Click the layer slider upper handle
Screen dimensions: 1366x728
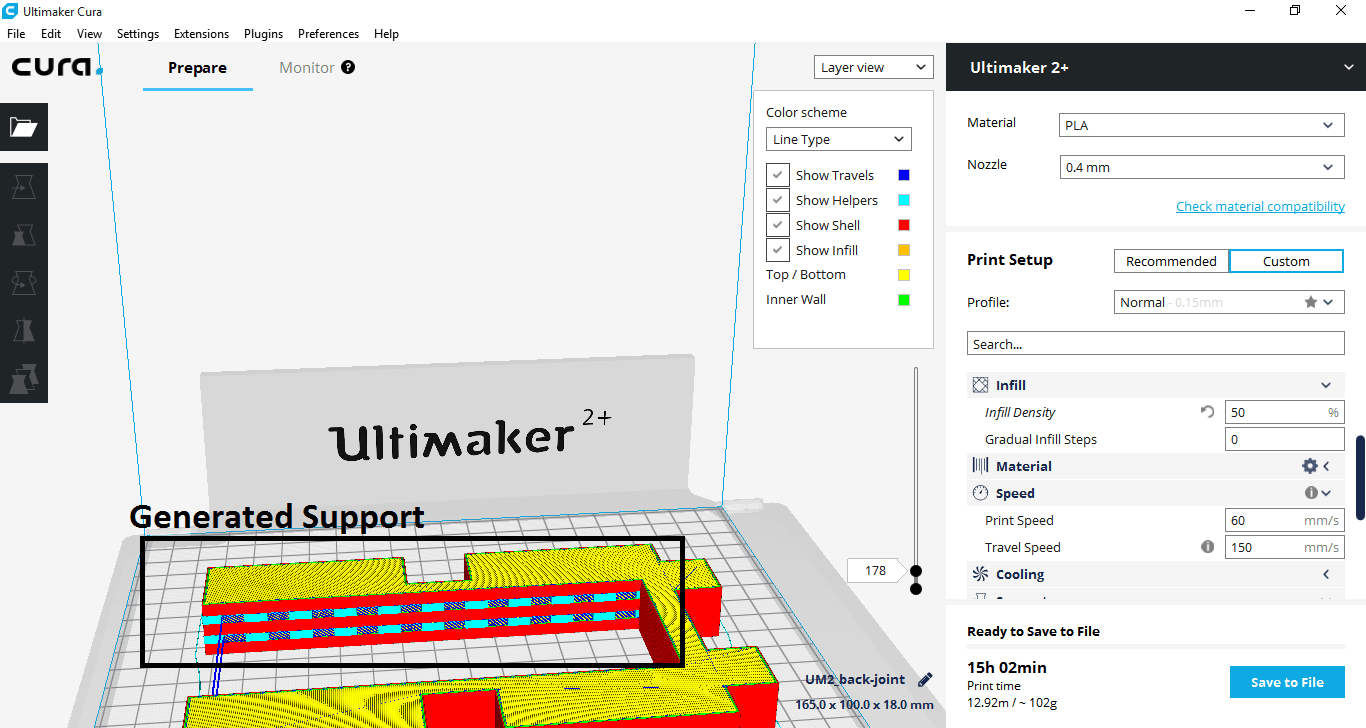[x=916, y=571]
